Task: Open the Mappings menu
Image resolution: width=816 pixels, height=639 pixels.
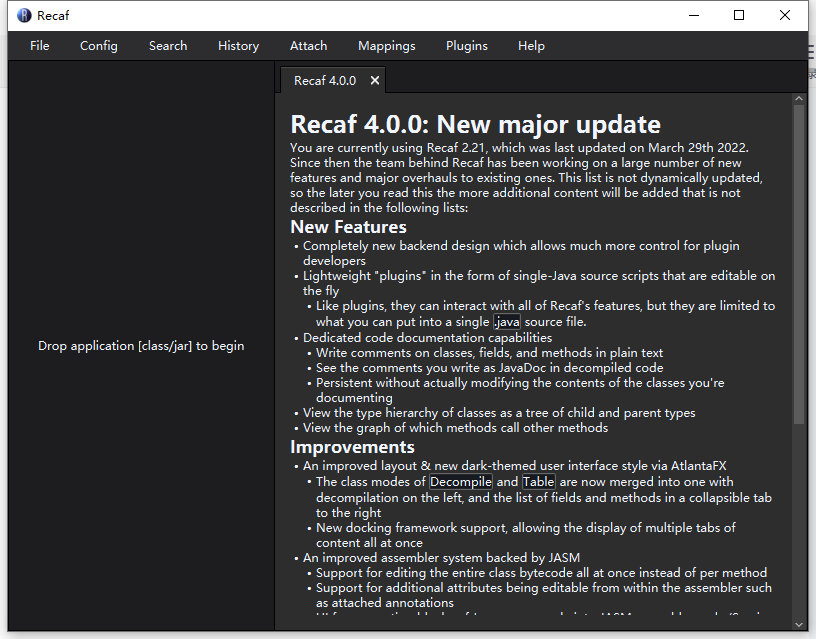Action: (387, 46)
